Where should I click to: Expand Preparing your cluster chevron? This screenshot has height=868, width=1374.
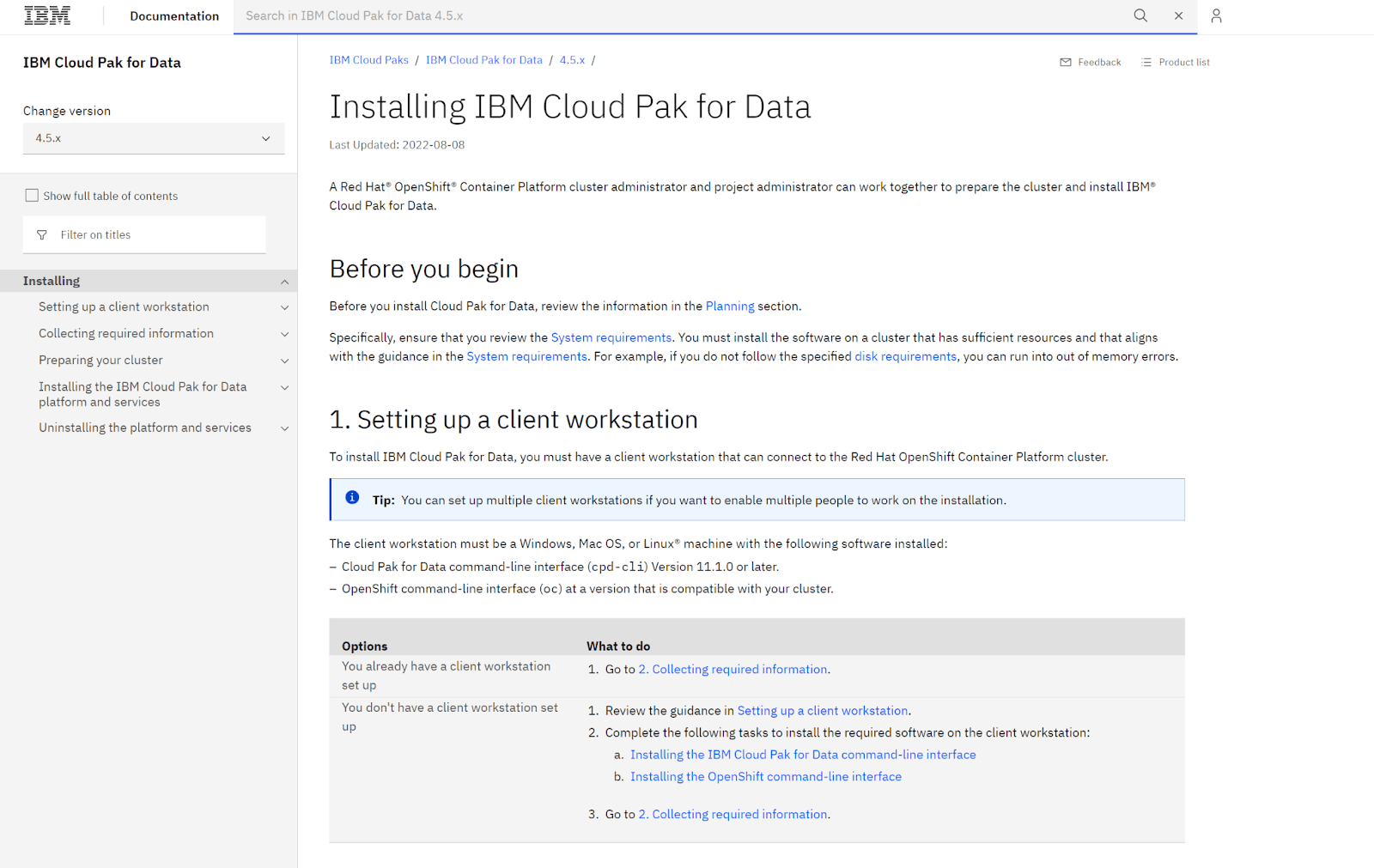pos(284,361)
